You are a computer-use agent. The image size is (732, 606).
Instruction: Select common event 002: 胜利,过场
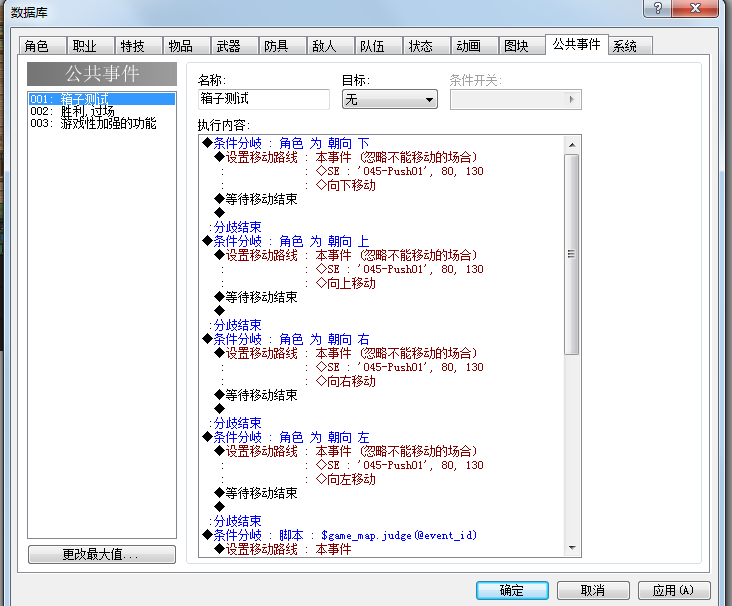click(102, 111)
